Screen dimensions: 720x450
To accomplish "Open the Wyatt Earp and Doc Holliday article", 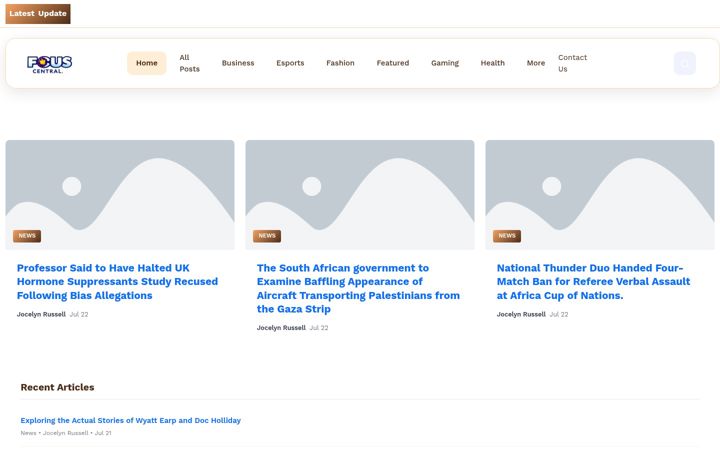I will [x=130, y=420].
